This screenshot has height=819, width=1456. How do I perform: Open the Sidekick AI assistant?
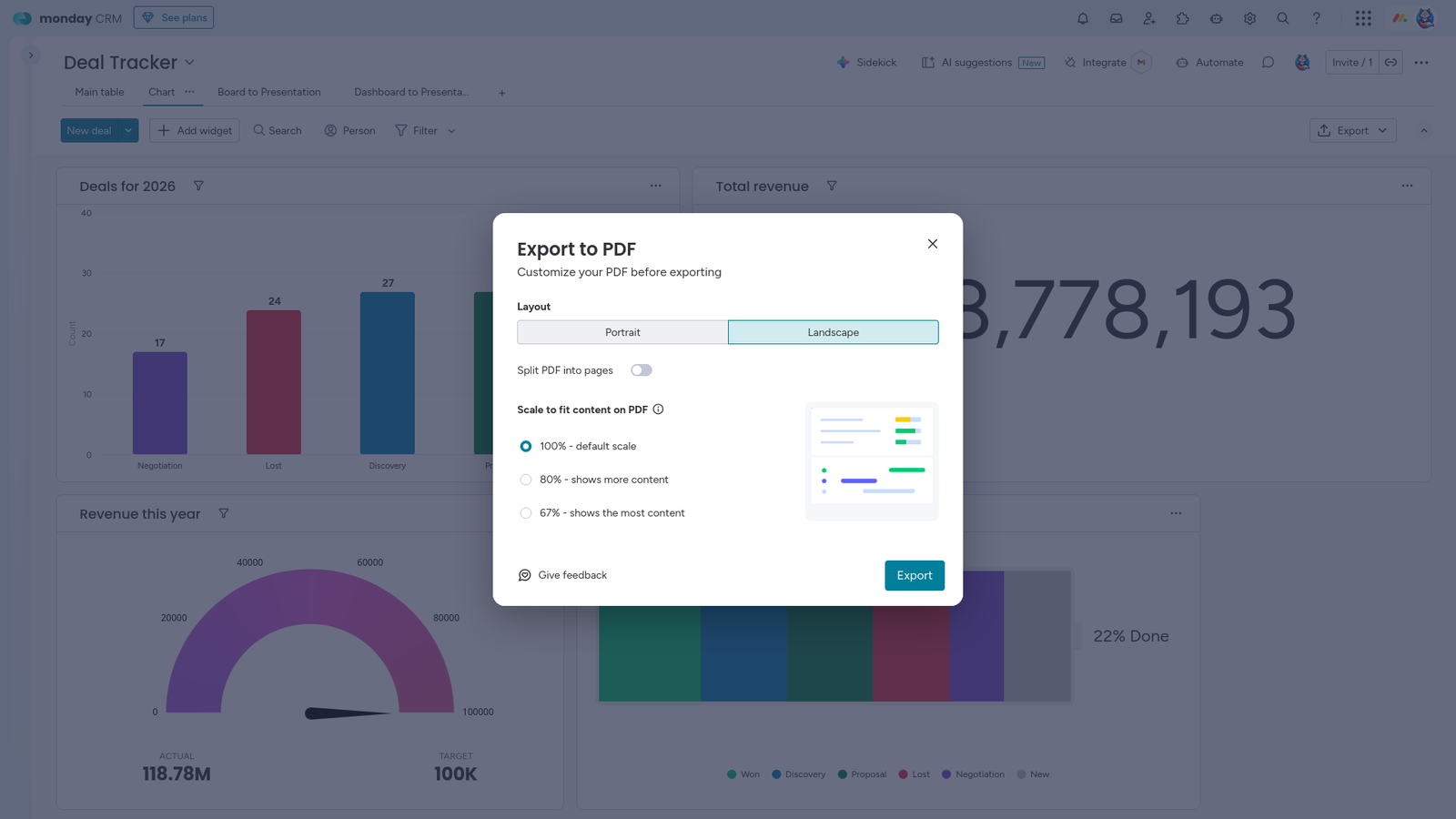tap(865, 62)
